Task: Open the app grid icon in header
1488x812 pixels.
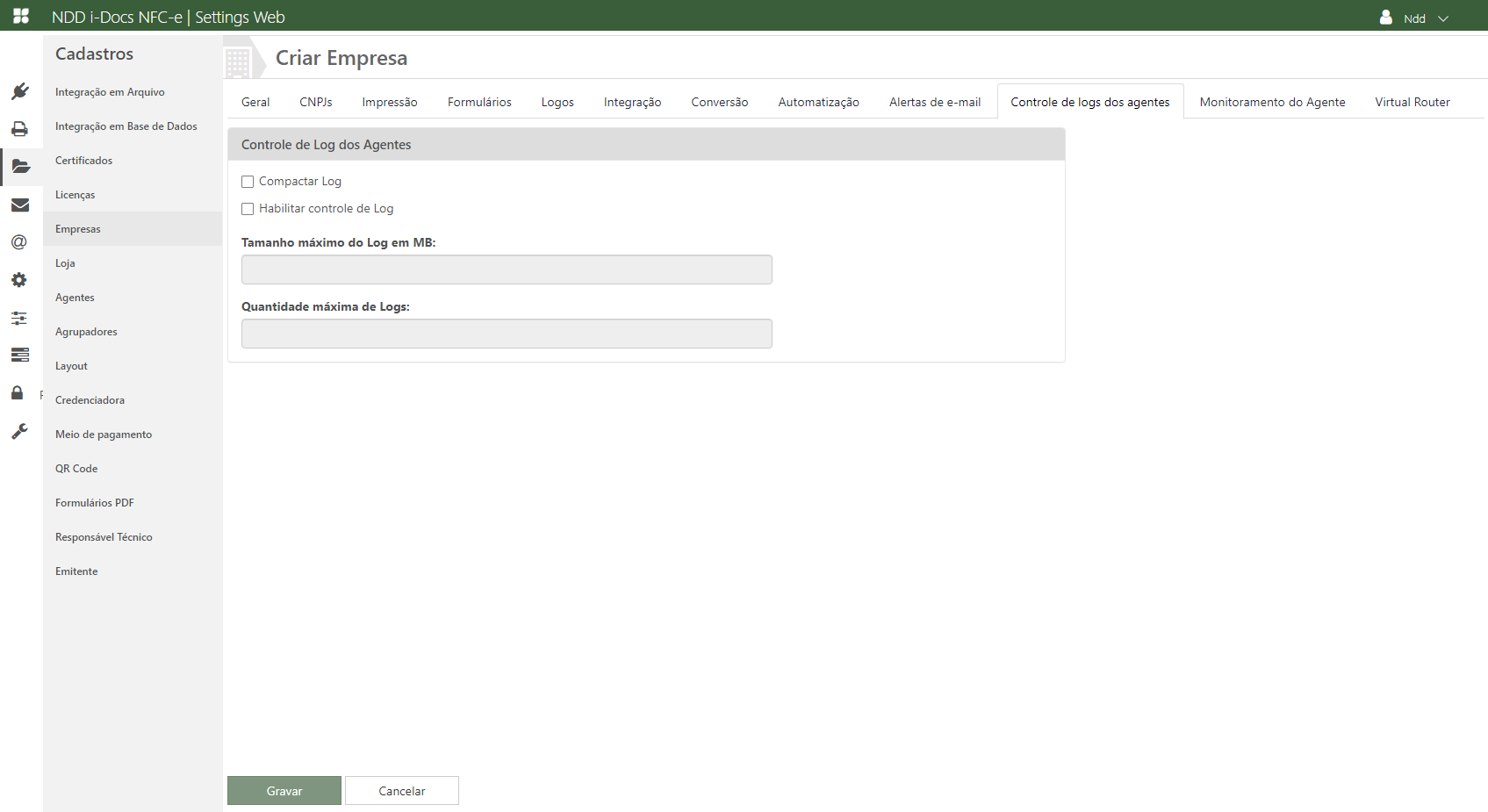Action: coord(21,16)
